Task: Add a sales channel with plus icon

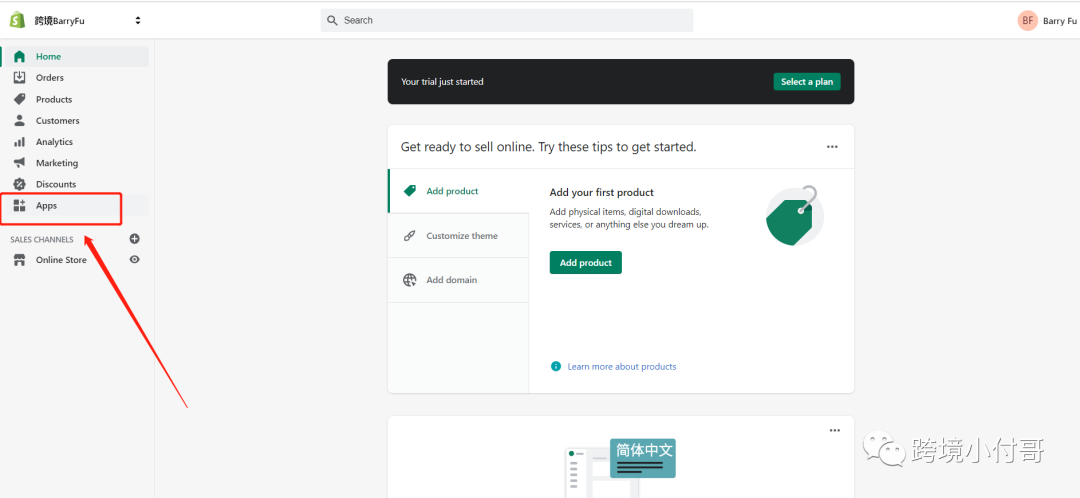Action: tap(134, 239)
